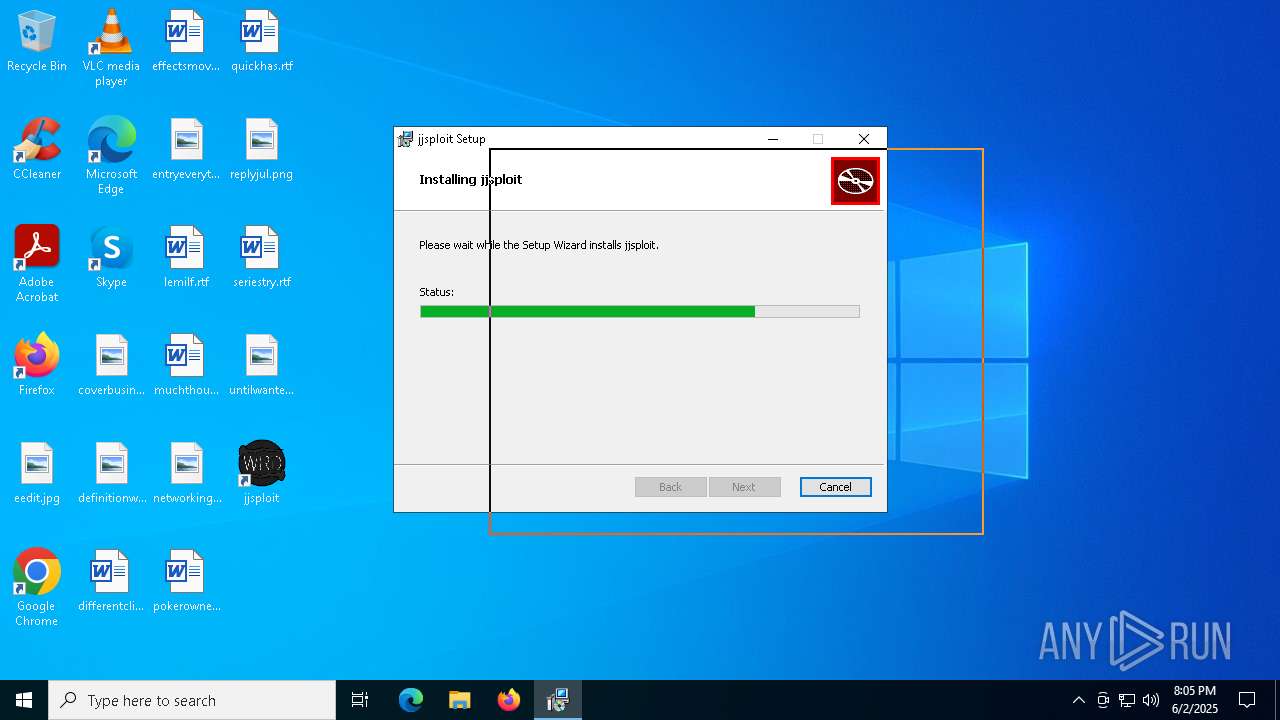Viewport: 1280px width, 720px height.
Task: Select the entryeveryt image file
Action: click(186, 150)
